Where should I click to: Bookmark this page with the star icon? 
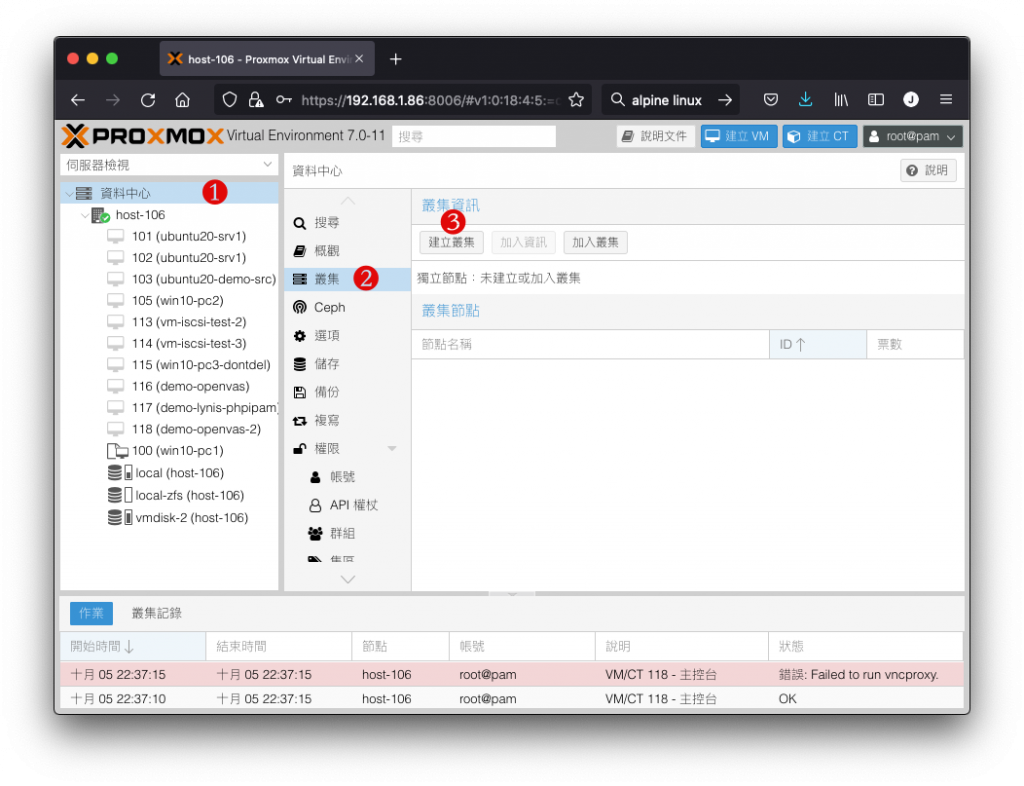[576, 100]
